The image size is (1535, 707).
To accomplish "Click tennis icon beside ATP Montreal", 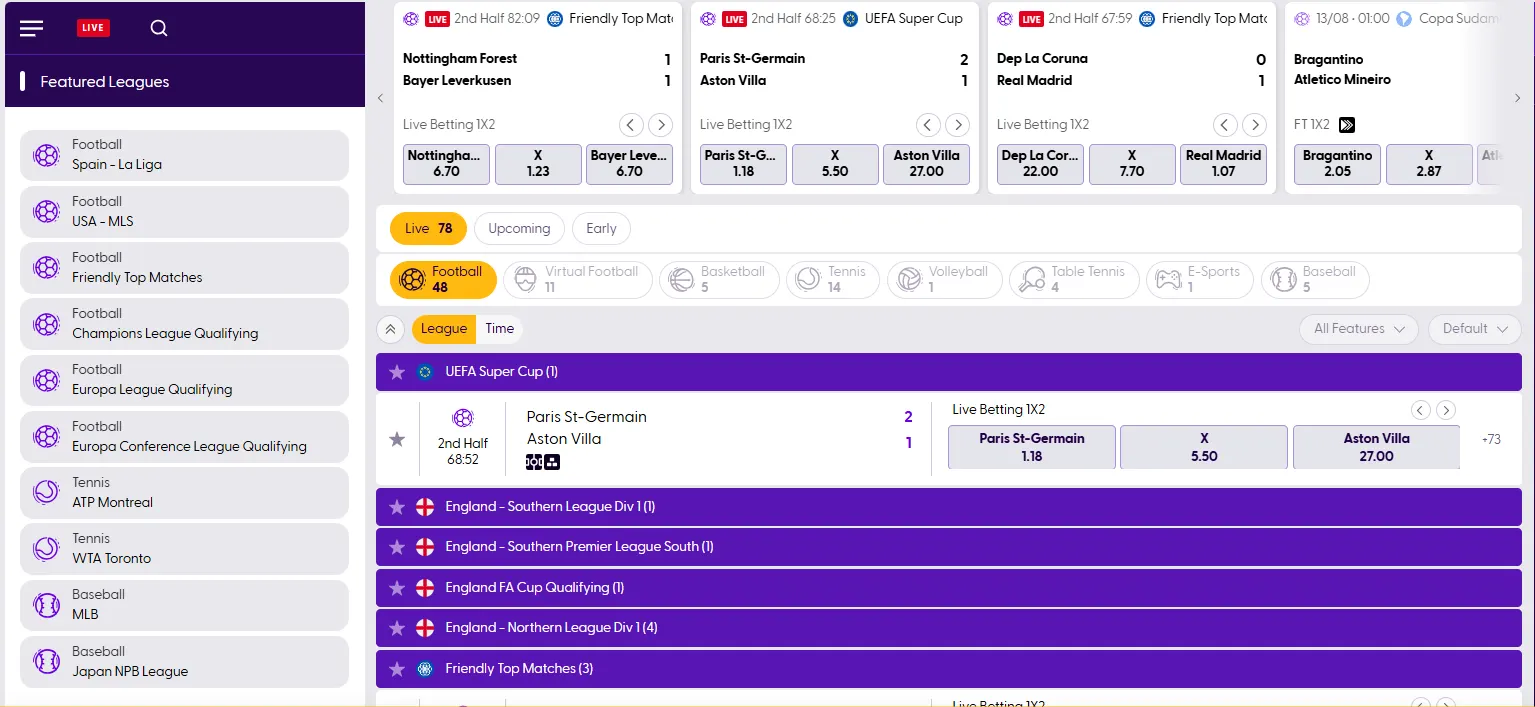I will pos(46,493).
